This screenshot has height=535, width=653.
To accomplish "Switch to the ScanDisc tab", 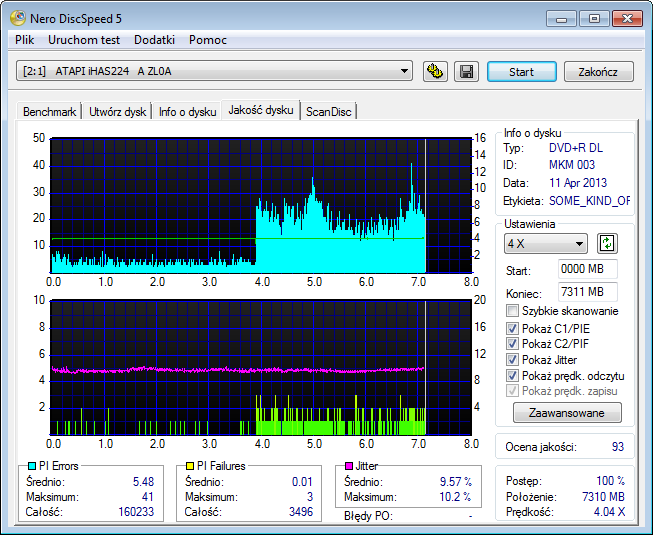I will click(329, 112).
